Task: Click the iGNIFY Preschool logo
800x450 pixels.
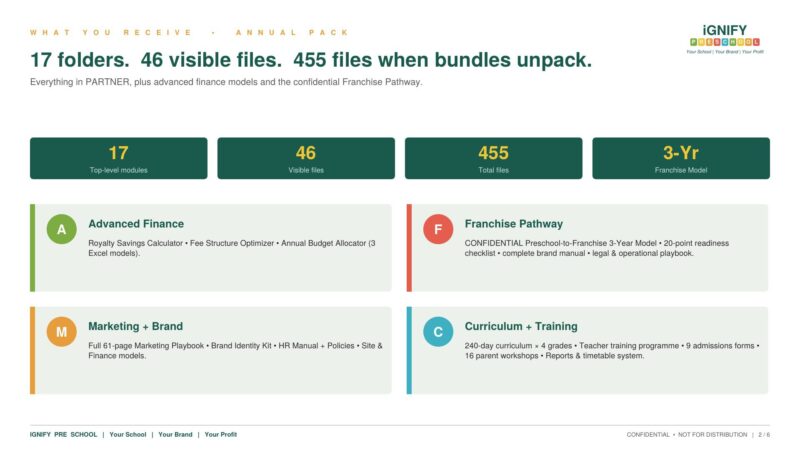Action: pos(724,39)
